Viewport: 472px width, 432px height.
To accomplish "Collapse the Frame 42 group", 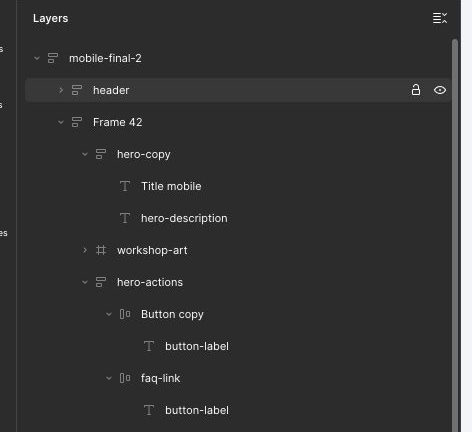I will [x=61, y=122].
